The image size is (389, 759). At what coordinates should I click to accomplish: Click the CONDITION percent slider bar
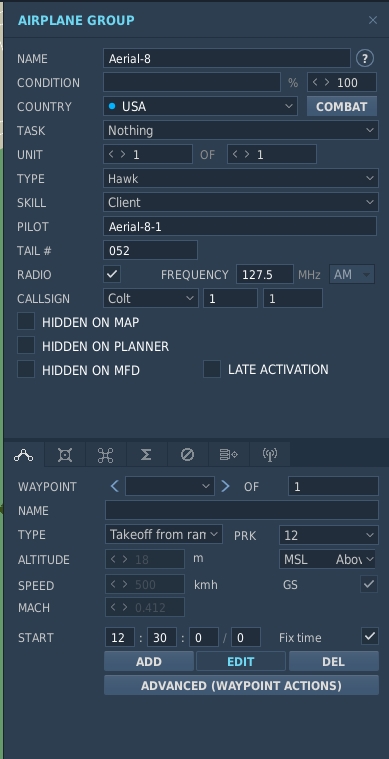pyautogui.click(x=192, y=82)
